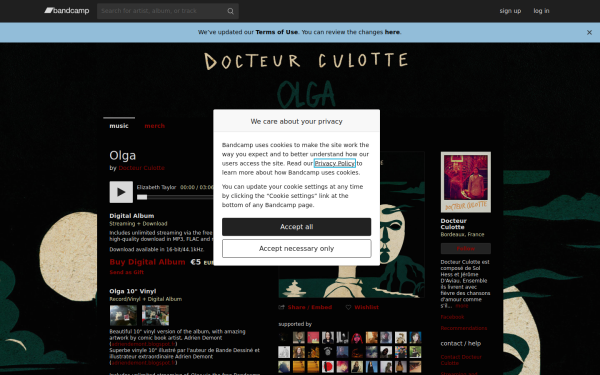This screenshot has height=375, width=600.
Task: Open the Docteur Culotte artist link under Olga
Action: (x=142, y=168)
